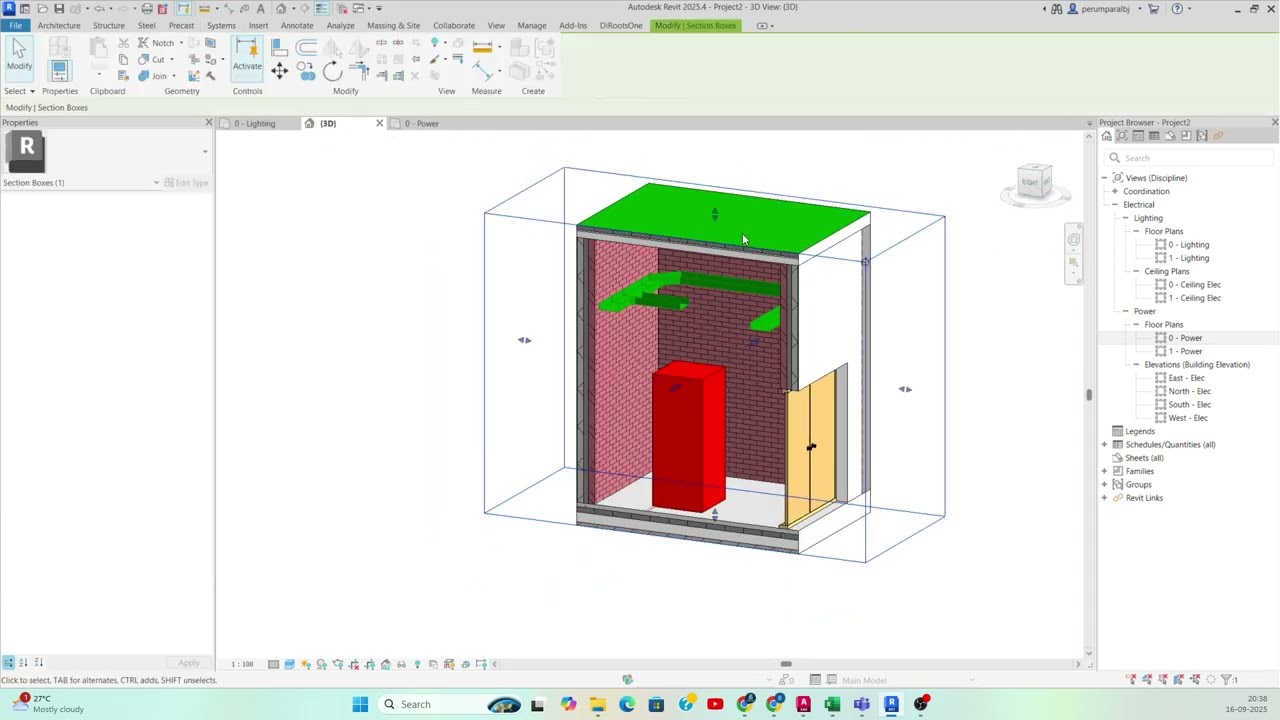Select 1 - Lighting floor plan
The height and width of the screenshot is (720, 1280).
[1188, 258]
